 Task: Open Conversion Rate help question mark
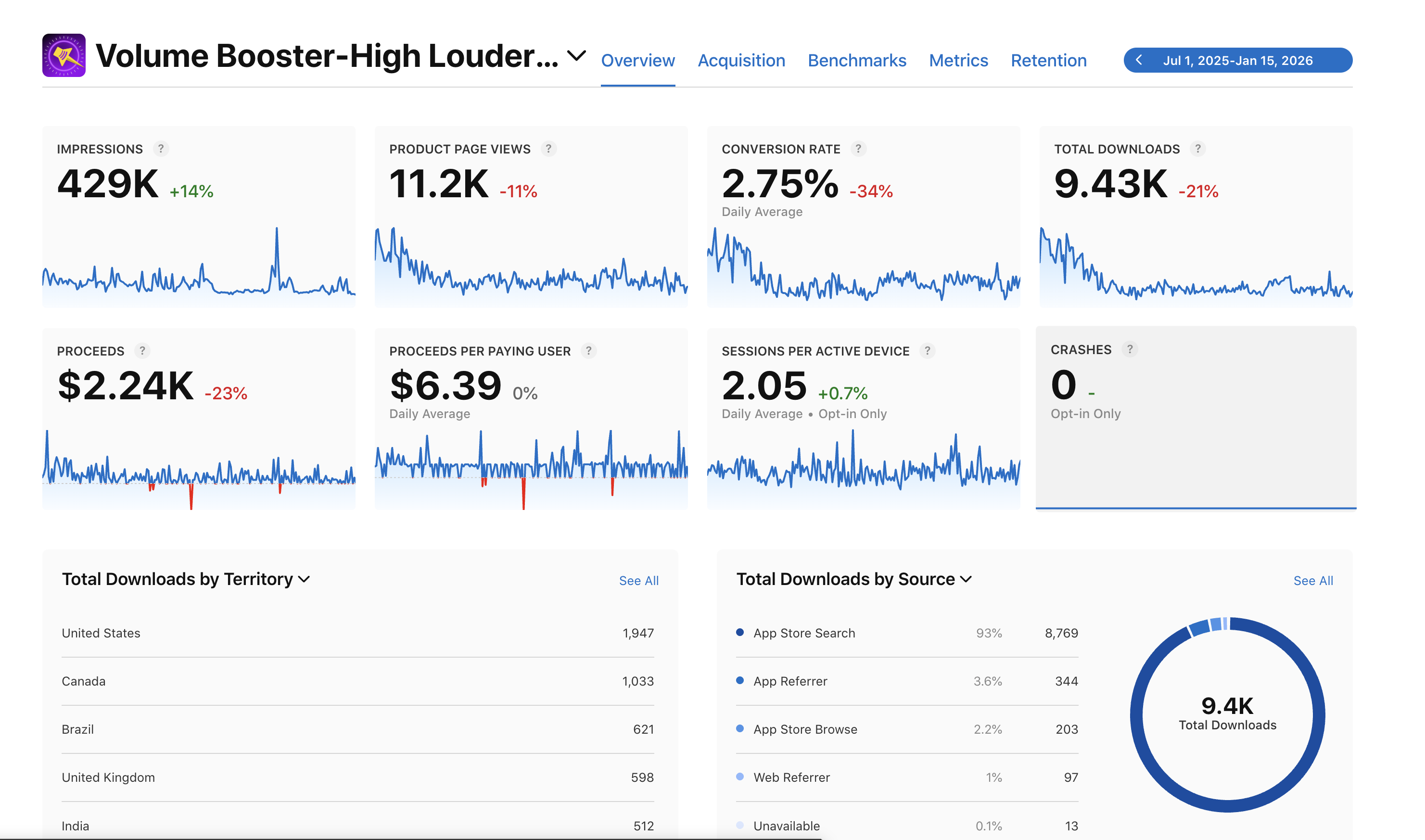tap(858, 149)
